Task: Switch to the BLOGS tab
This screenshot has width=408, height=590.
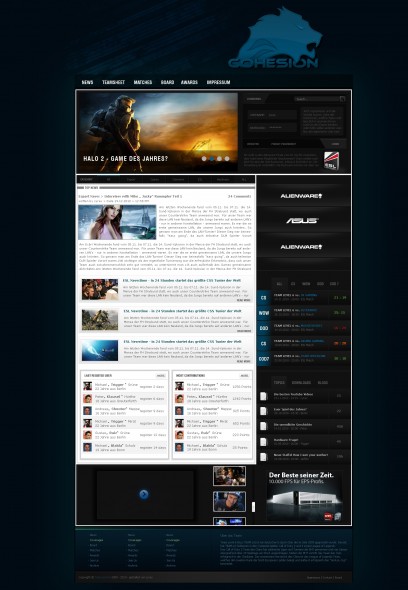Action: point(323,383)
